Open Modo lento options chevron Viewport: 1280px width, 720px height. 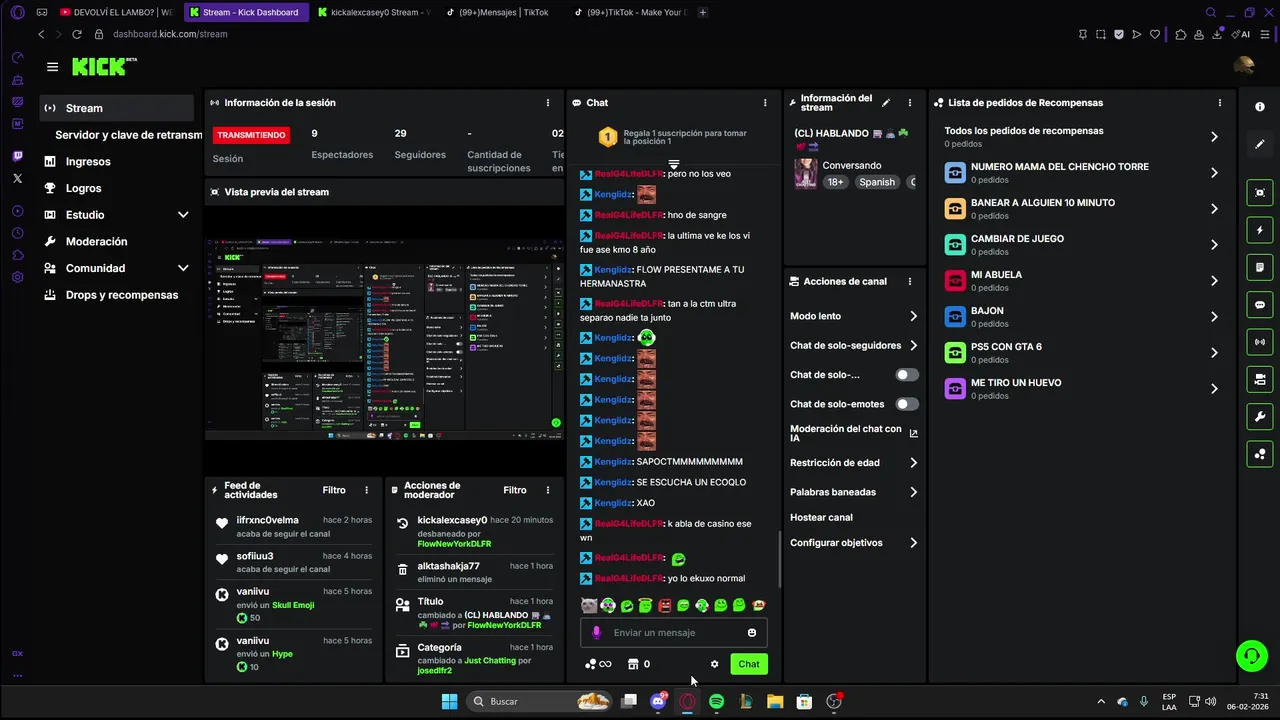coord(913,316)
